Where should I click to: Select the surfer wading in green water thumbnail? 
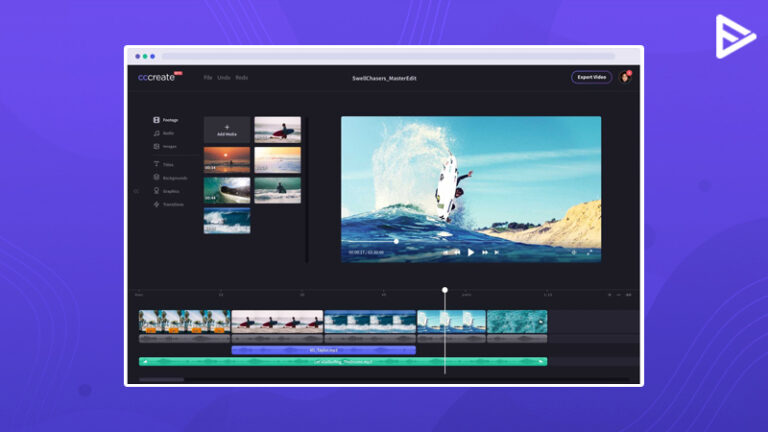coord(278,191)
